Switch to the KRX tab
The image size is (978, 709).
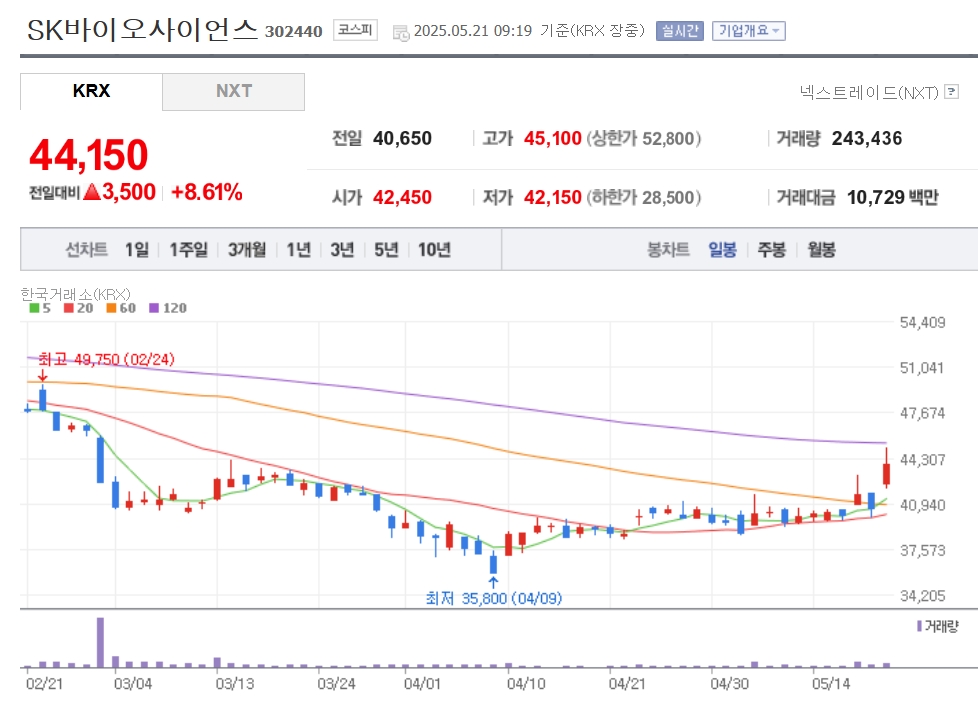91,91
